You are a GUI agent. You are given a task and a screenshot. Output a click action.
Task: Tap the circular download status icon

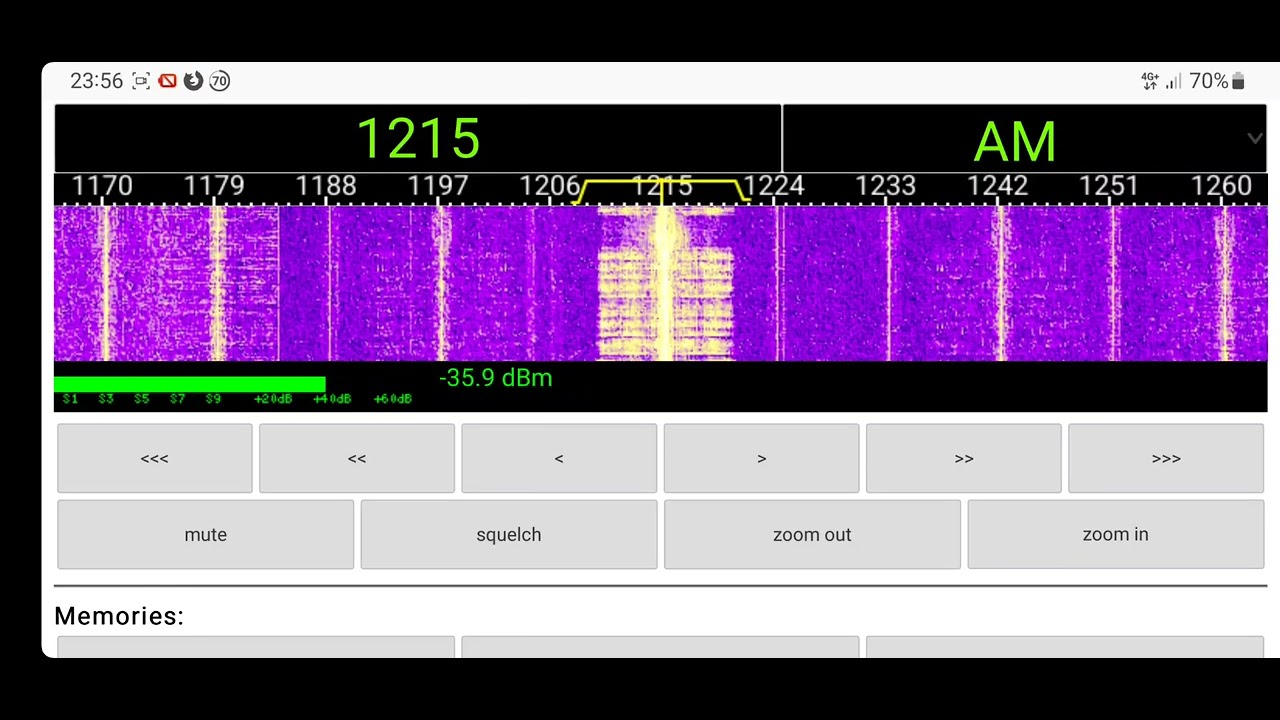pyautogui.click(x=193, y=81)
